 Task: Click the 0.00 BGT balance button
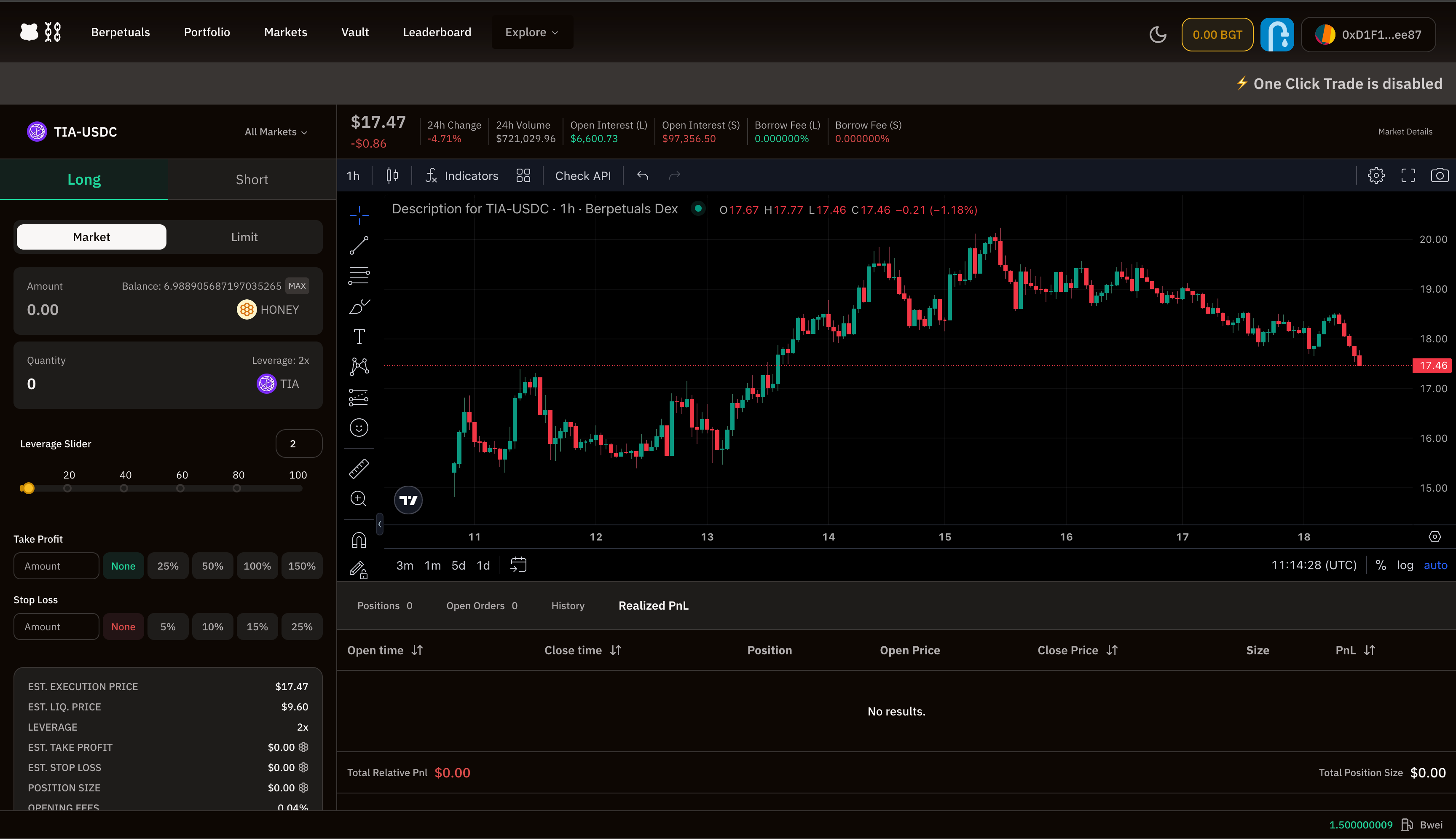pos(1217,35)
